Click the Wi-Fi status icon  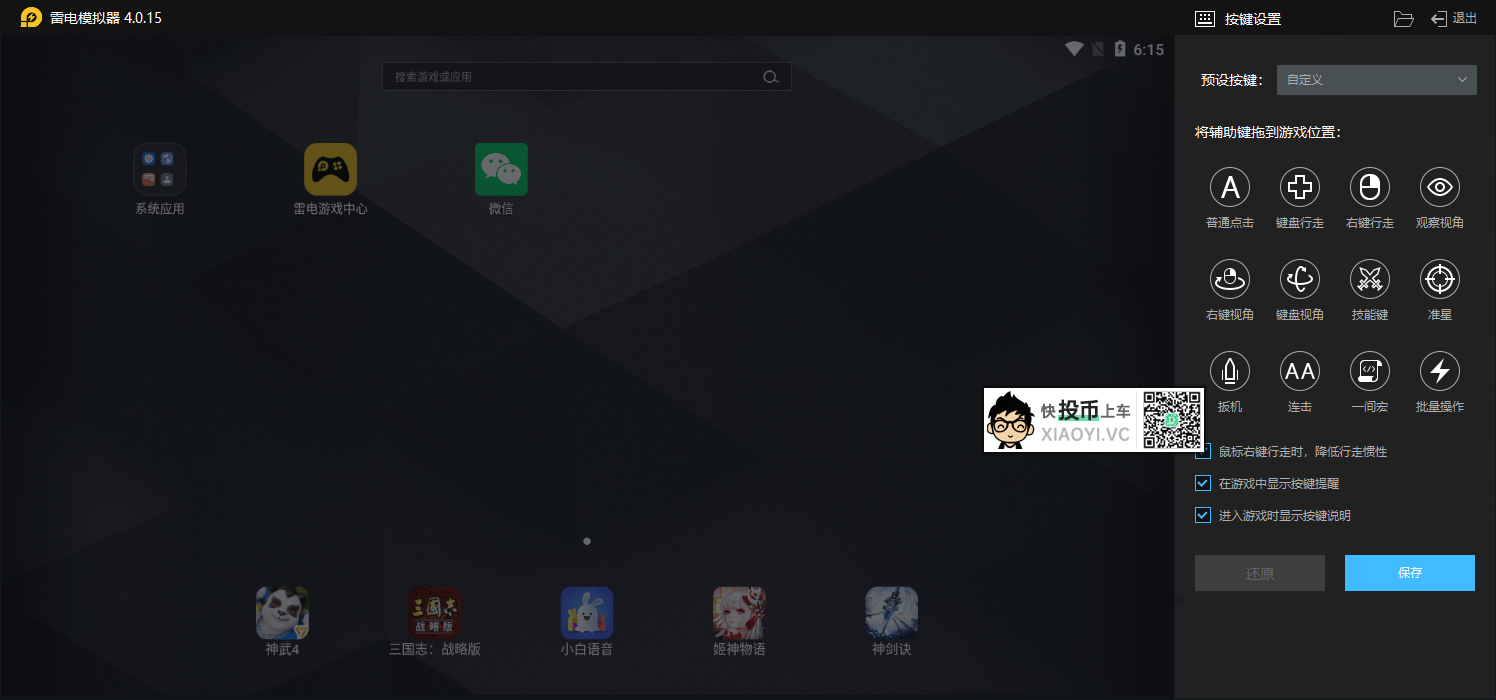1074,49
